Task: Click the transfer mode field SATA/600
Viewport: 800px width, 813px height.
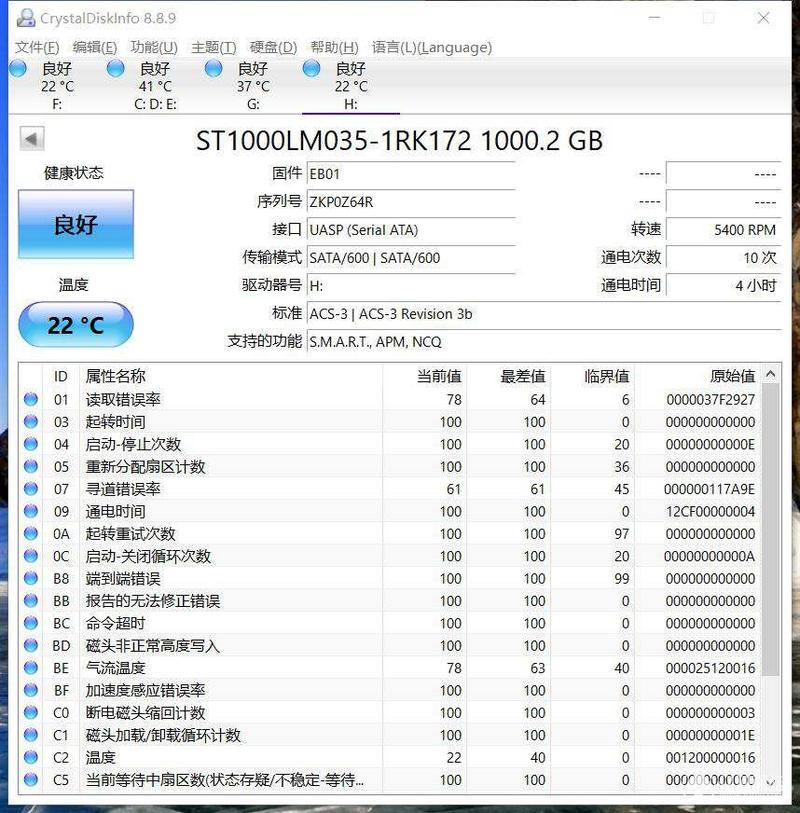Action: (411, 258)
